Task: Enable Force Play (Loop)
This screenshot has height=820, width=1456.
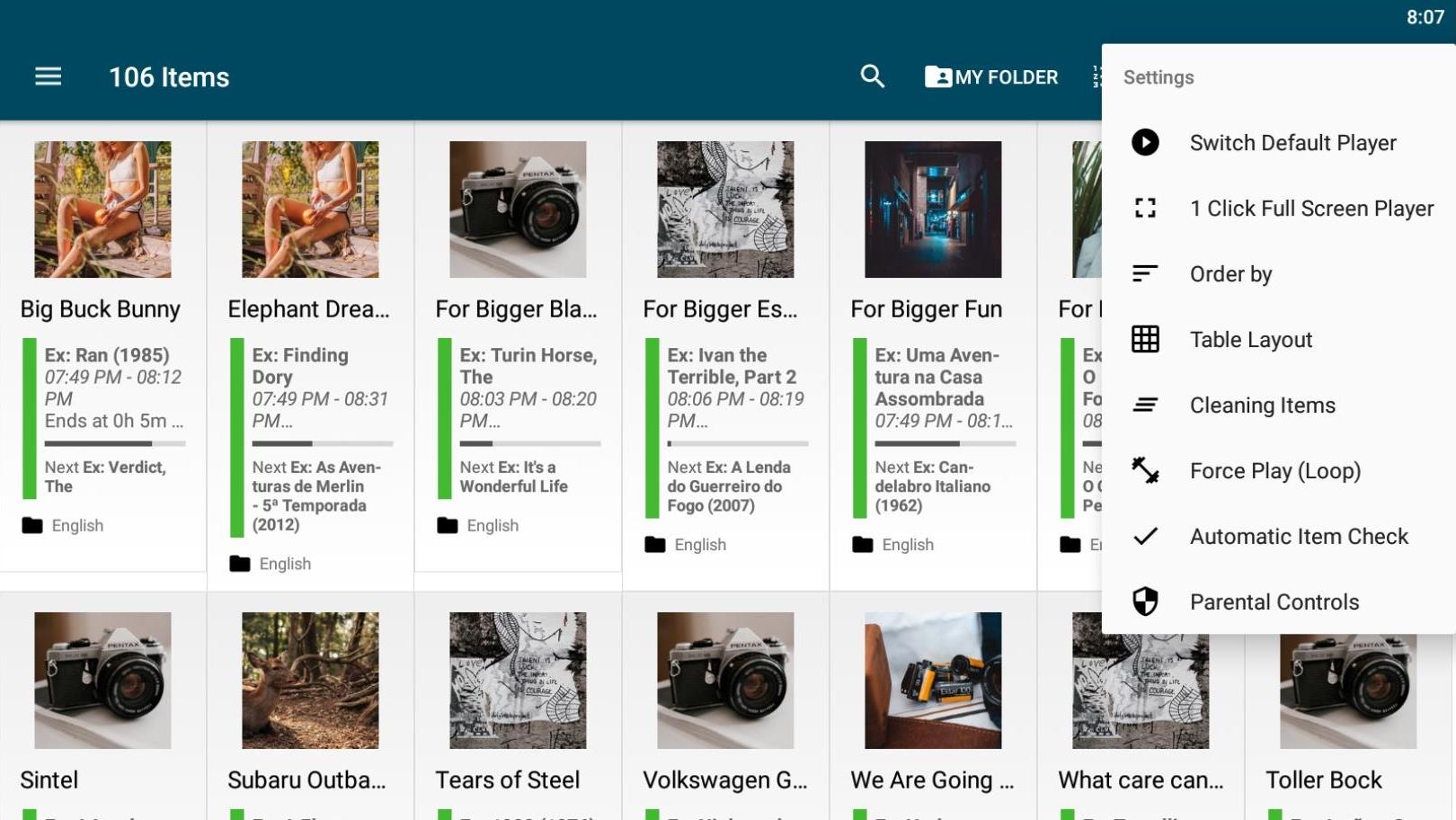Action: click(1278, 470)
